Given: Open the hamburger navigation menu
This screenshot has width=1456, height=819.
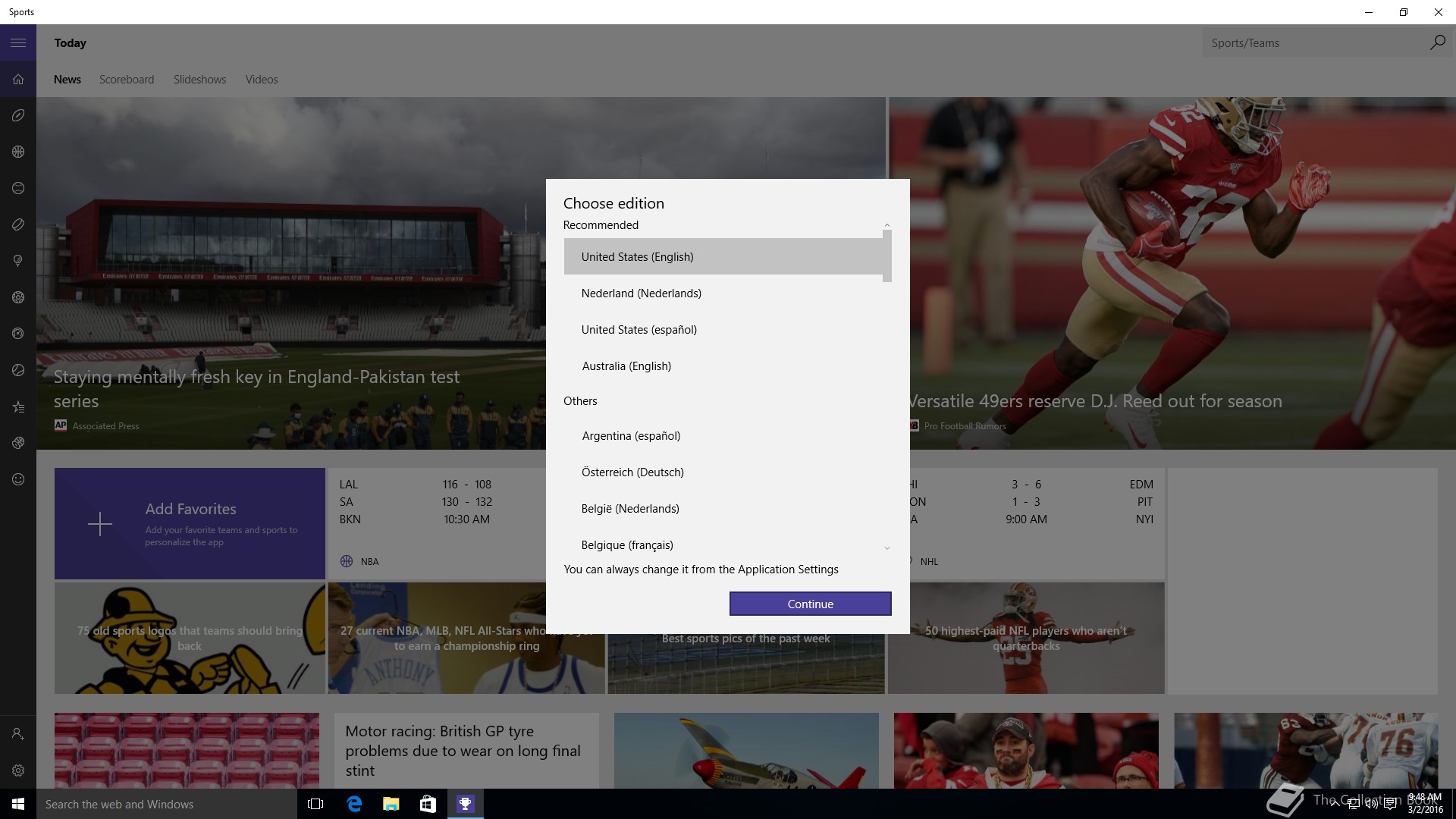Looking at the screenshot, I should [18, 43].
